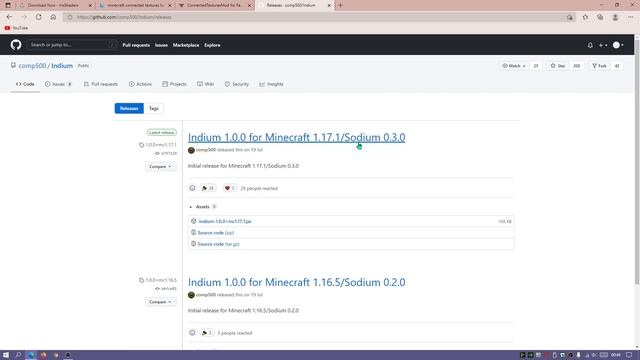
Task: Click the browser back arrow
Action: click(x=9, y=17)
